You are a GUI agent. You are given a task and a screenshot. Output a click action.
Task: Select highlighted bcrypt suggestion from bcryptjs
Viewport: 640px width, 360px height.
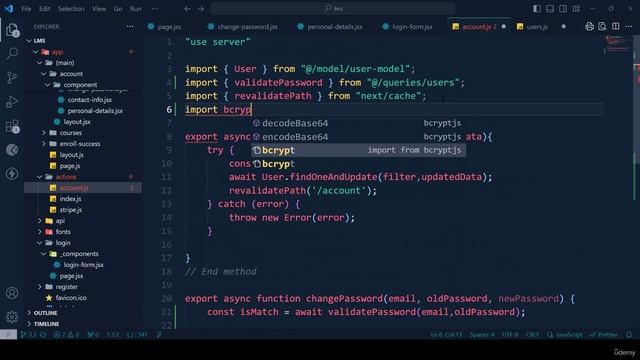pyautogui.click(x=358, y=150)
